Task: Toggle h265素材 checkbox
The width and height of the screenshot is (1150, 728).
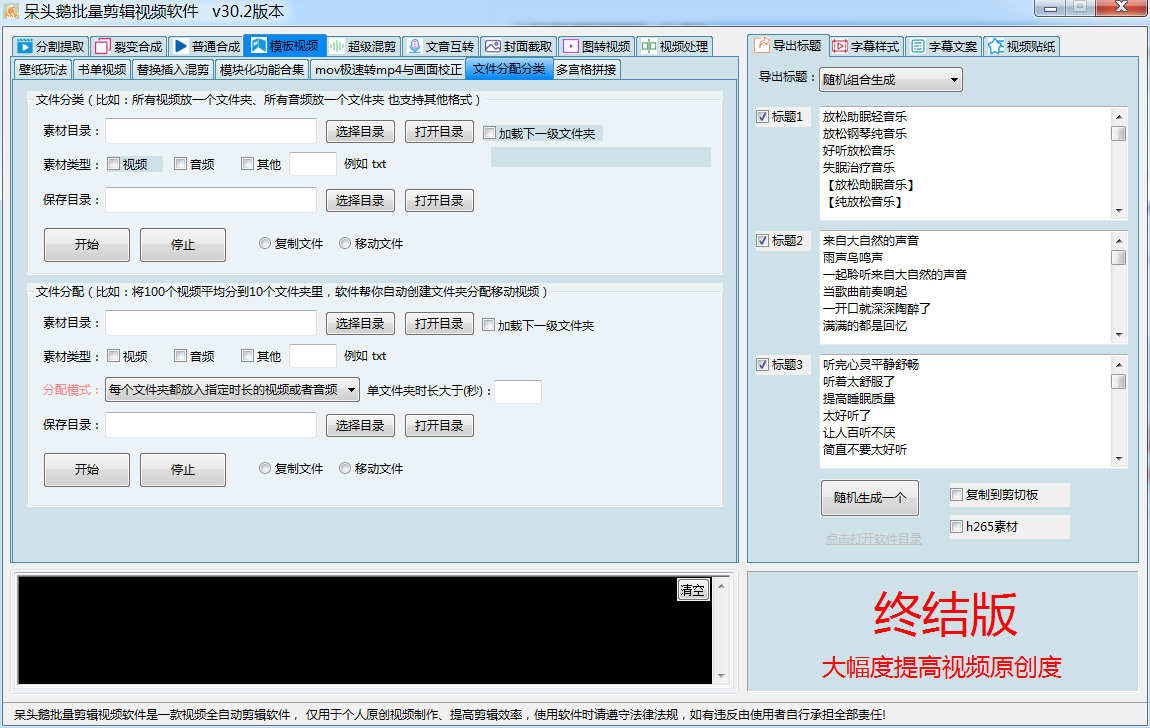Action: 956,526
